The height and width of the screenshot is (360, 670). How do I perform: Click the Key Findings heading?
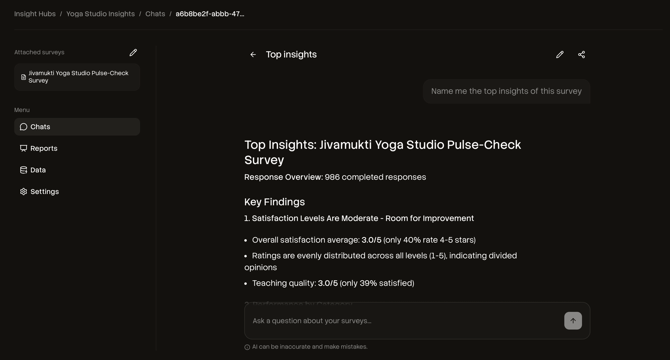coord(274,202)
